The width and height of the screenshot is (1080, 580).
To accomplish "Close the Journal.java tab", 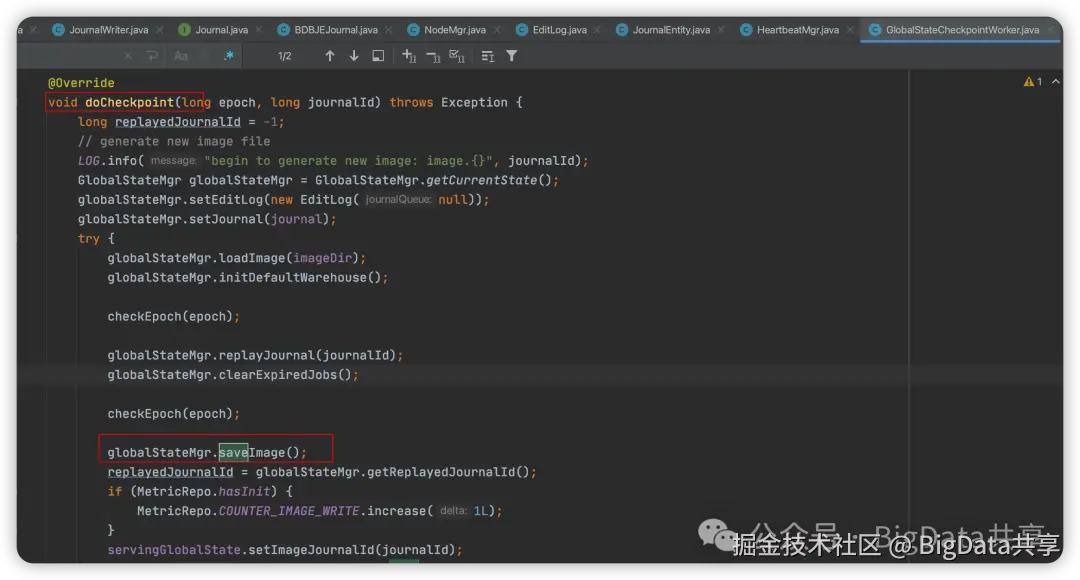I will pyautogui.click(x=259, y=30).
